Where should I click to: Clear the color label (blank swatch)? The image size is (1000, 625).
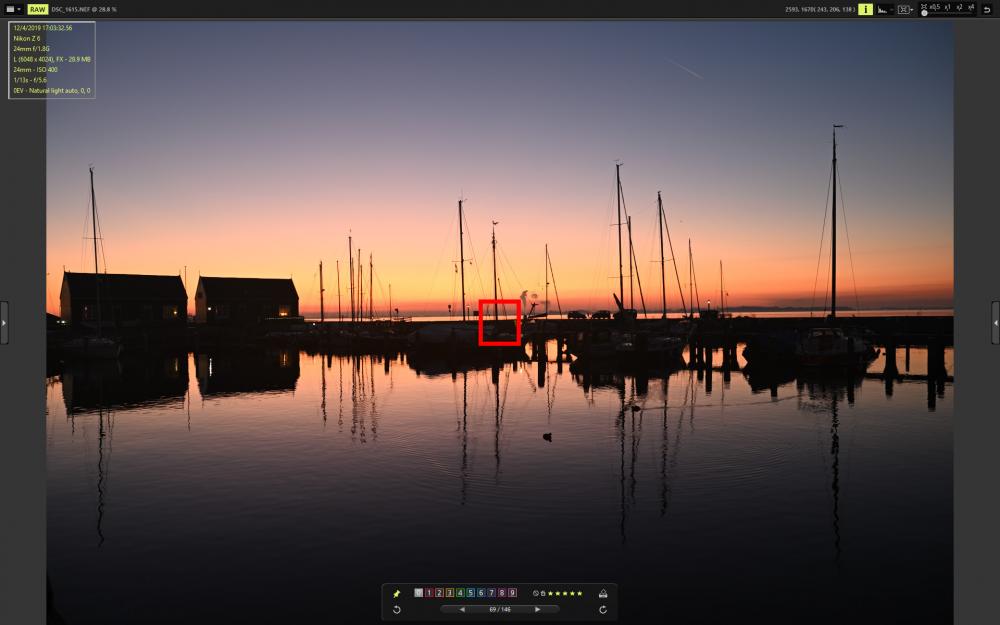[x=418, y=592]
